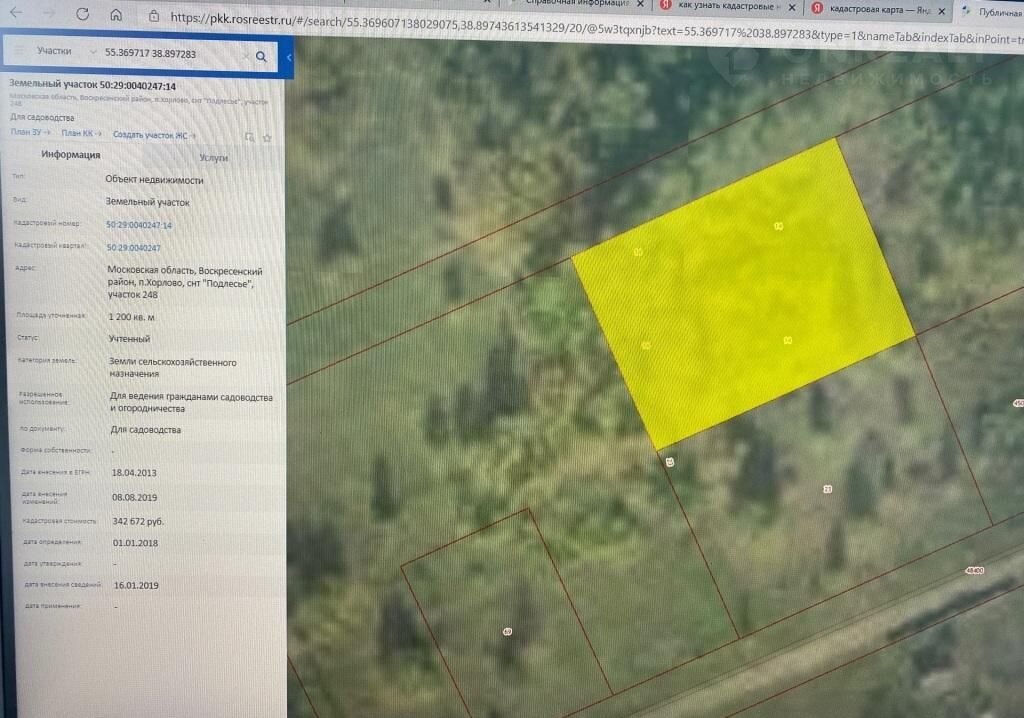Image resolution: width=1024 pixels, height=718 pixels.
Task: Open the hamburger menu in search panel
Action: (x=18, y=50)
